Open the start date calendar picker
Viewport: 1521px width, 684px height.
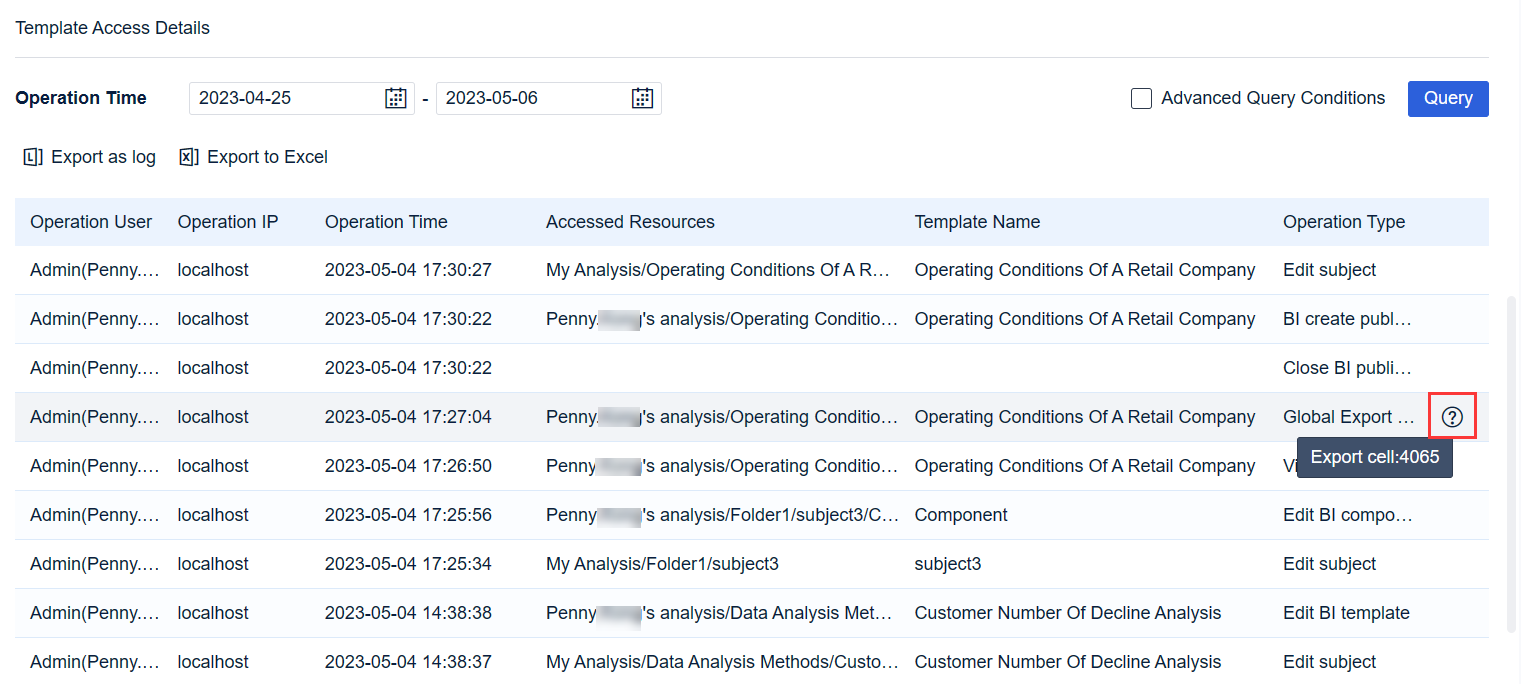point(396,98)
